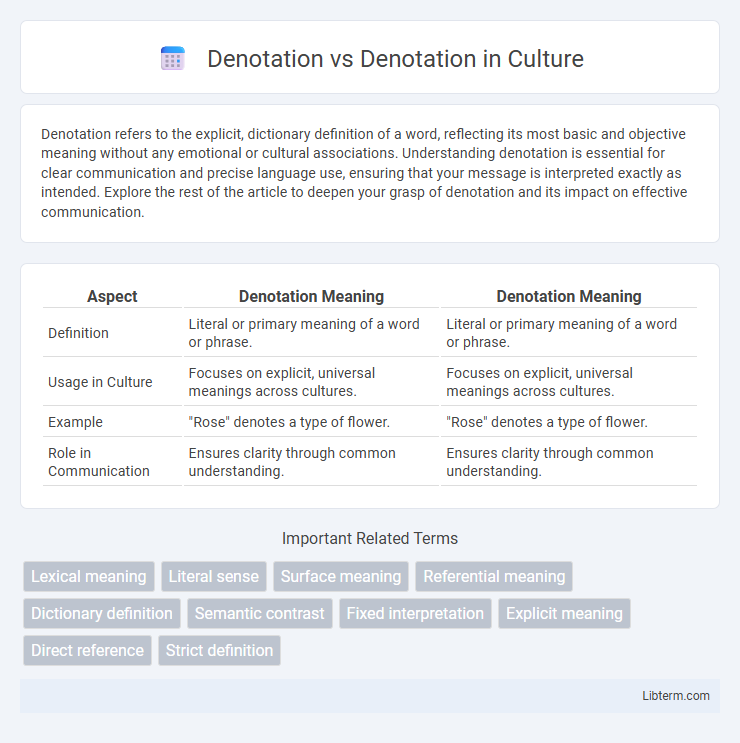Click the 'Denotation vs Denotation in Culture' title

click(395, 59)
